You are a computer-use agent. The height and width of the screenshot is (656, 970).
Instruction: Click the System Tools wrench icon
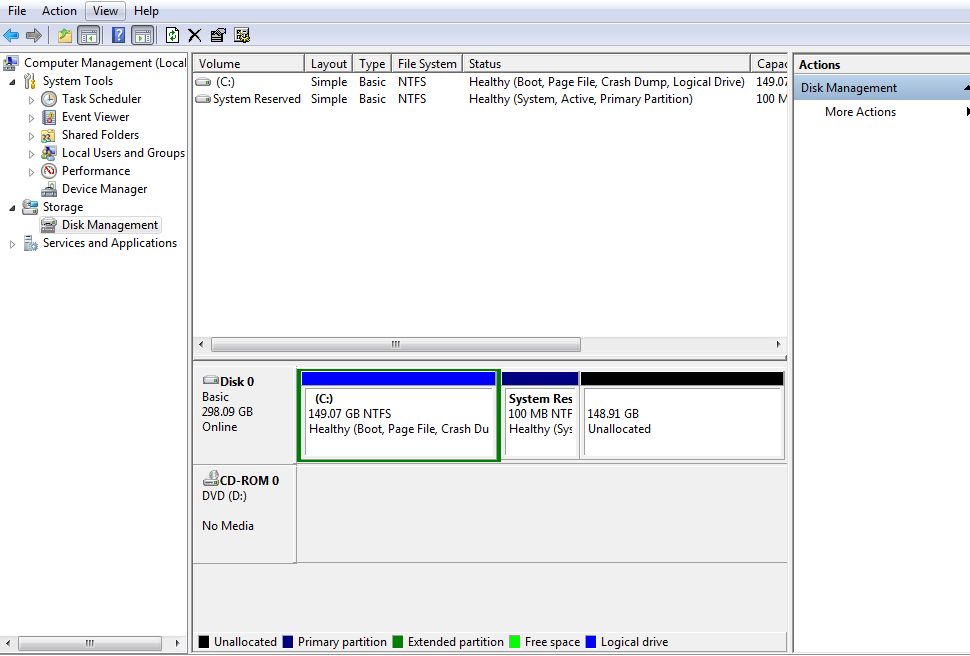[30, 81]
